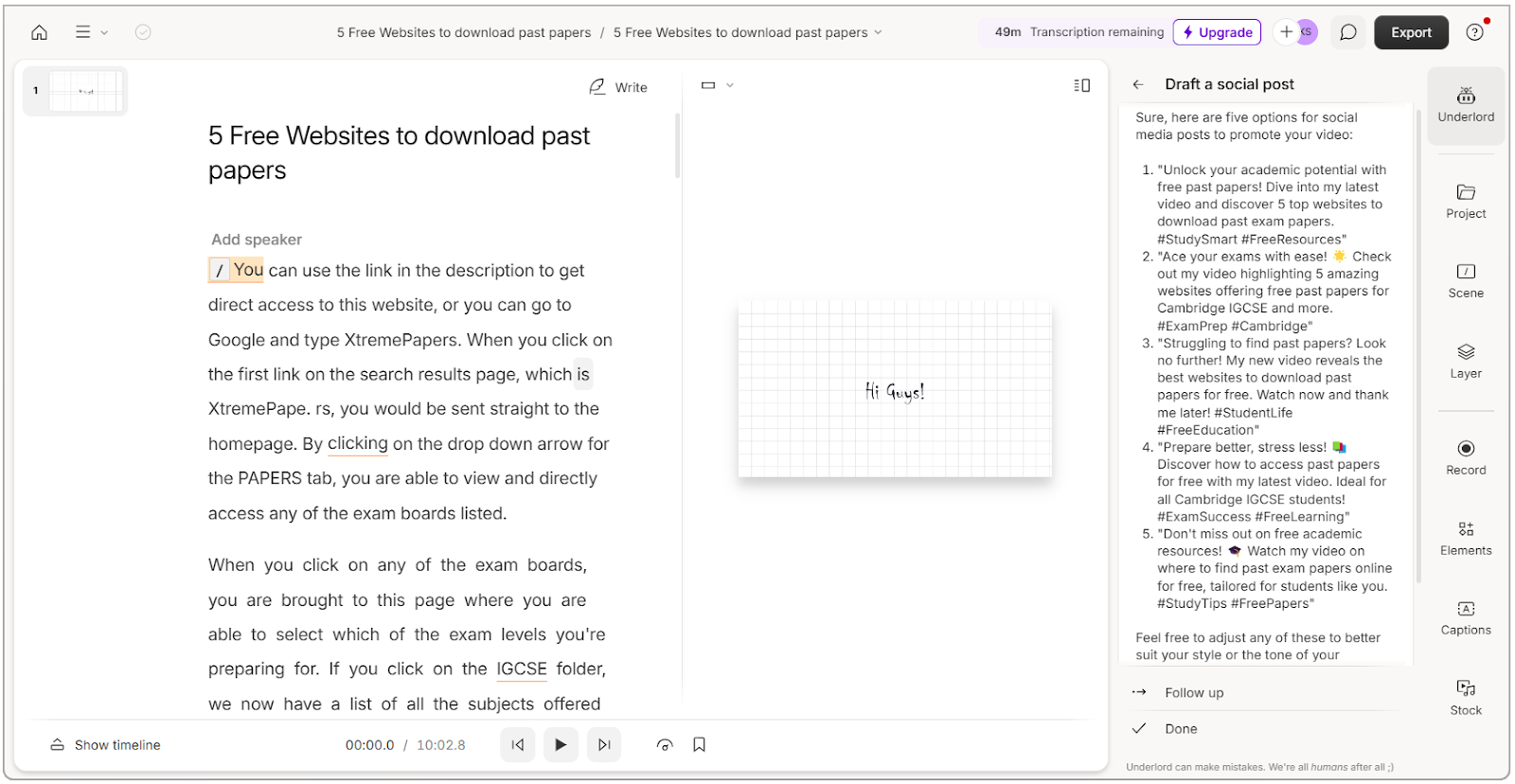Click the underlined word 'clicking' in transcript
1515x784 pixels.
358,444
